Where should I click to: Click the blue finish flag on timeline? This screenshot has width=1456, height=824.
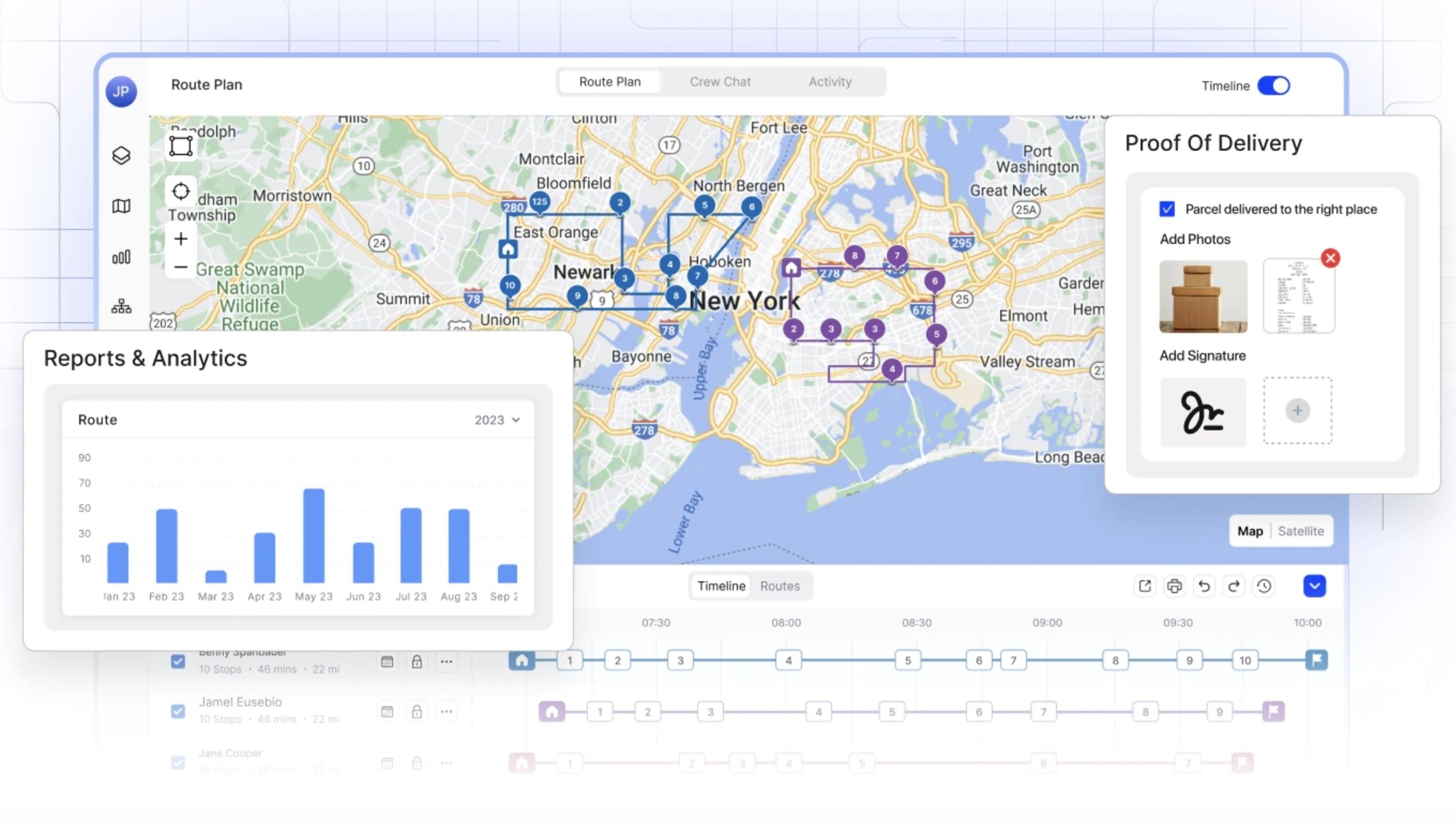click(1316, 660)
